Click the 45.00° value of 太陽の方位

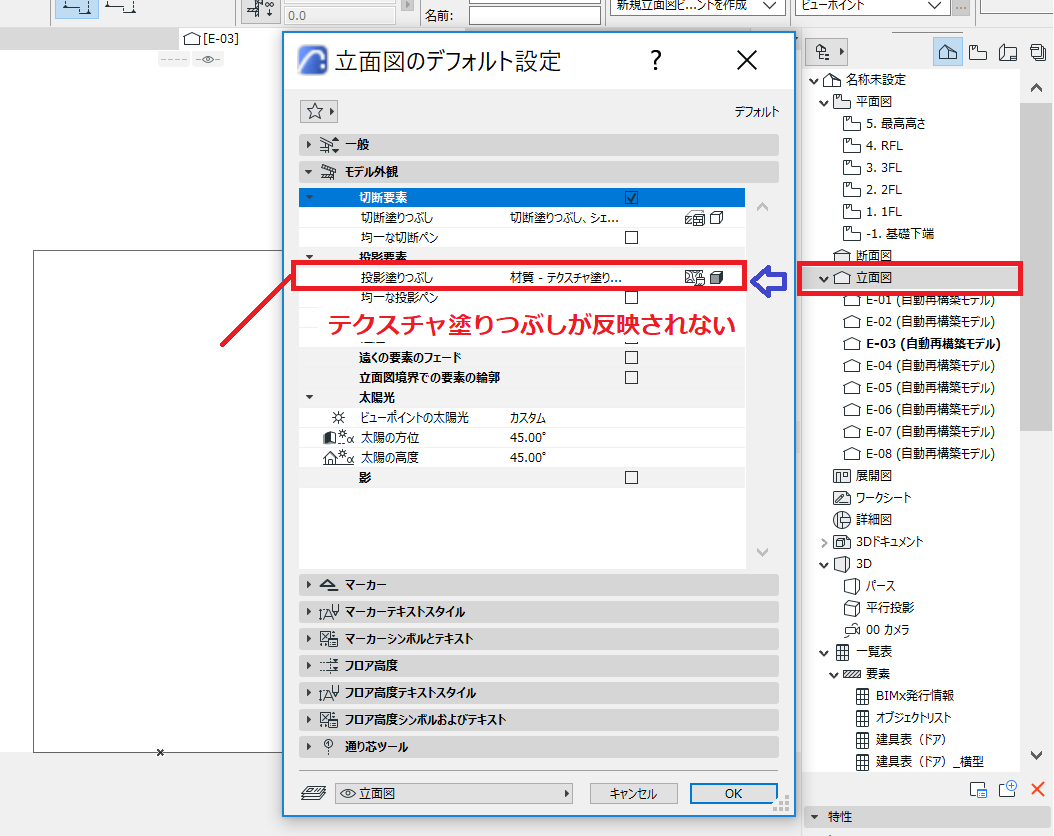click(528, 437)
